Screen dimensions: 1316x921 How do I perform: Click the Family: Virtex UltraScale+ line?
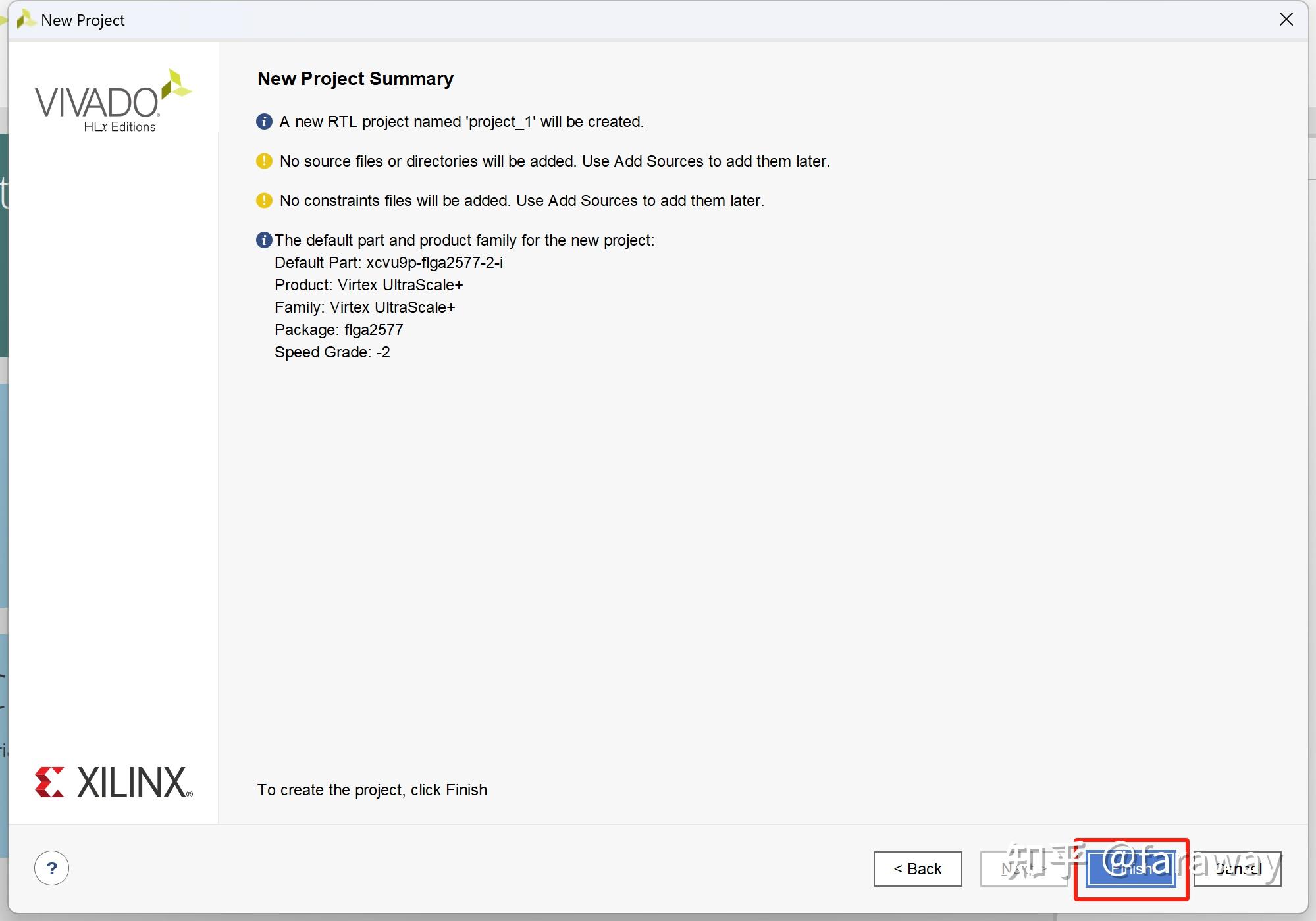tap(365, 307)
